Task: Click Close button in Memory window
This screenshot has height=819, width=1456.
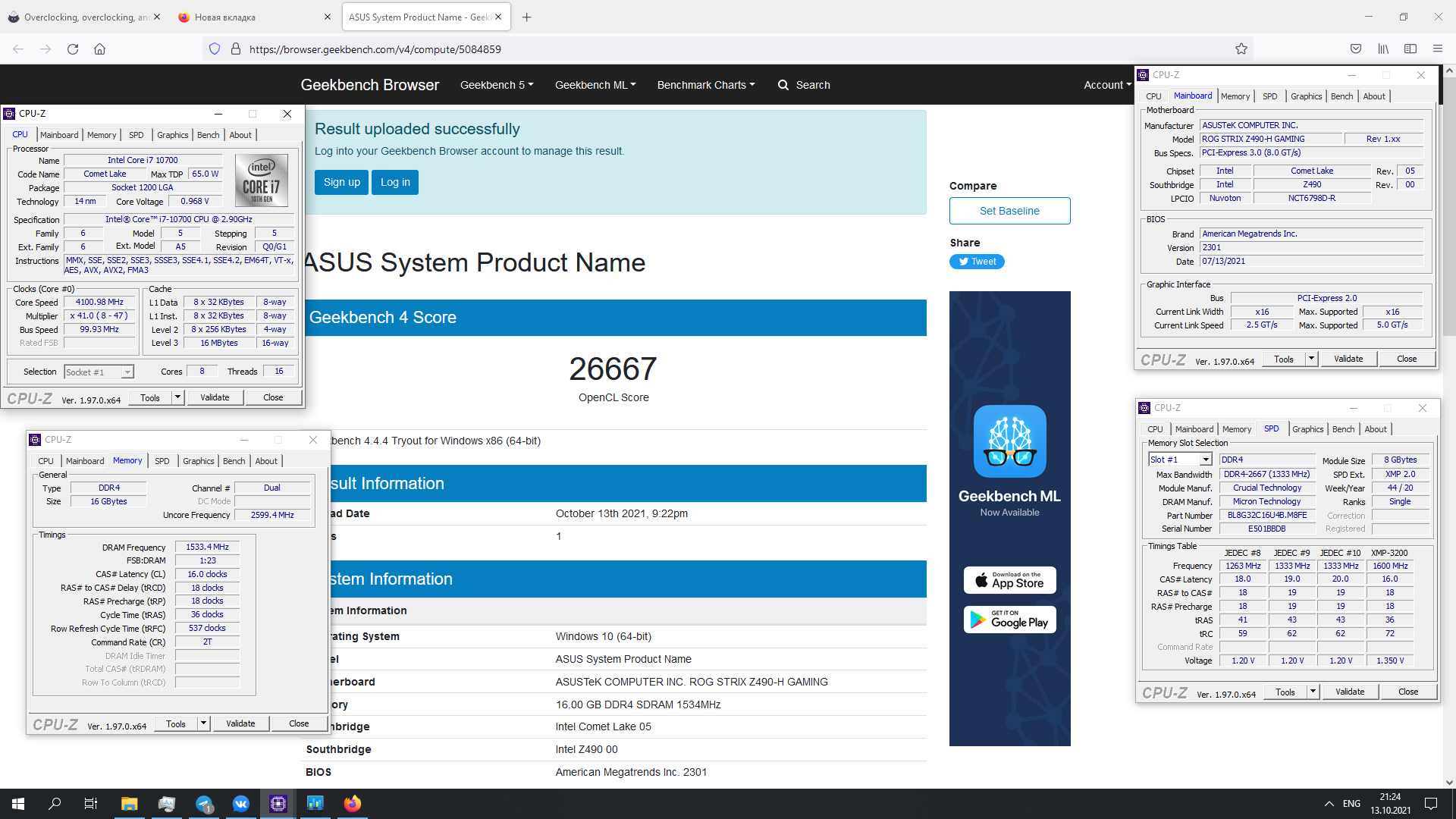Action: (299, 723)
